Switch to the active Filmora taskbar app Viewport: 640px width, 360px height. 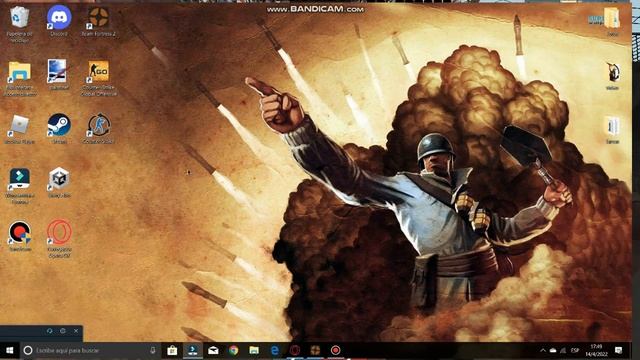[193, 350]
